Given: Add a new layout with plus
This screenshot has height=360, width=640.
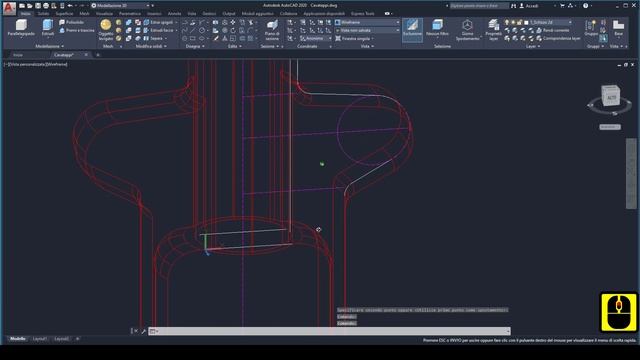Looking at the screenshot, I should (x=78, y=339).
